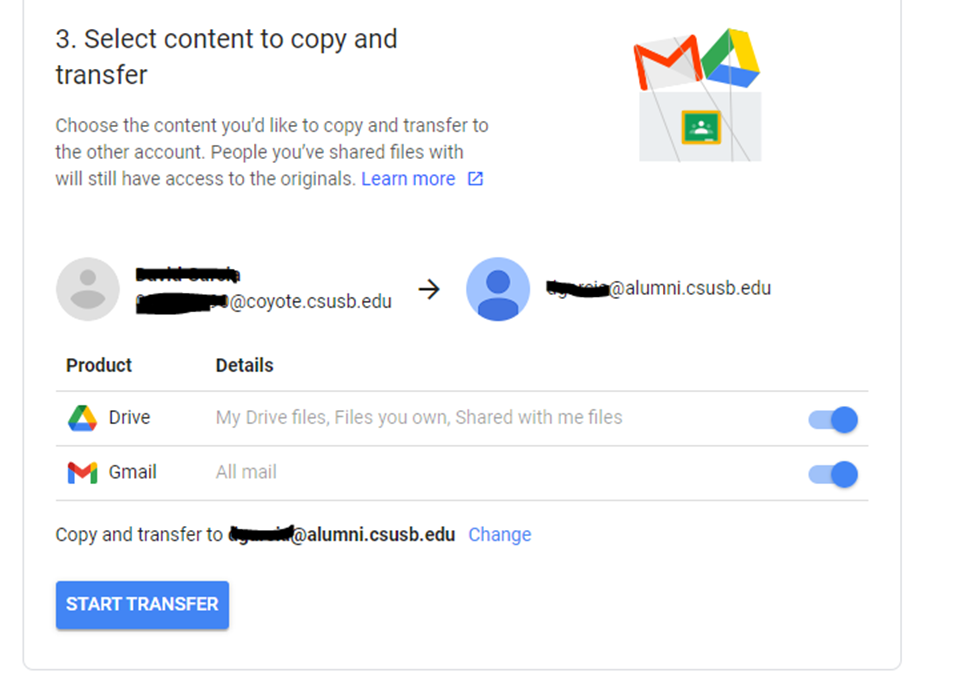Select the 'All mail' details text
This screenshot has height=673, width=975.
click(246, 473)
